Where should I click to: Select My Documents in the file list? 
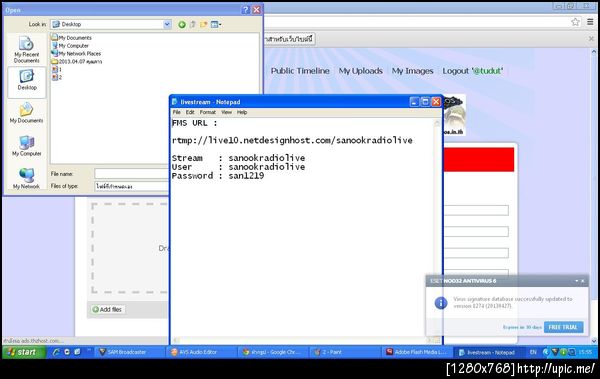72,38
